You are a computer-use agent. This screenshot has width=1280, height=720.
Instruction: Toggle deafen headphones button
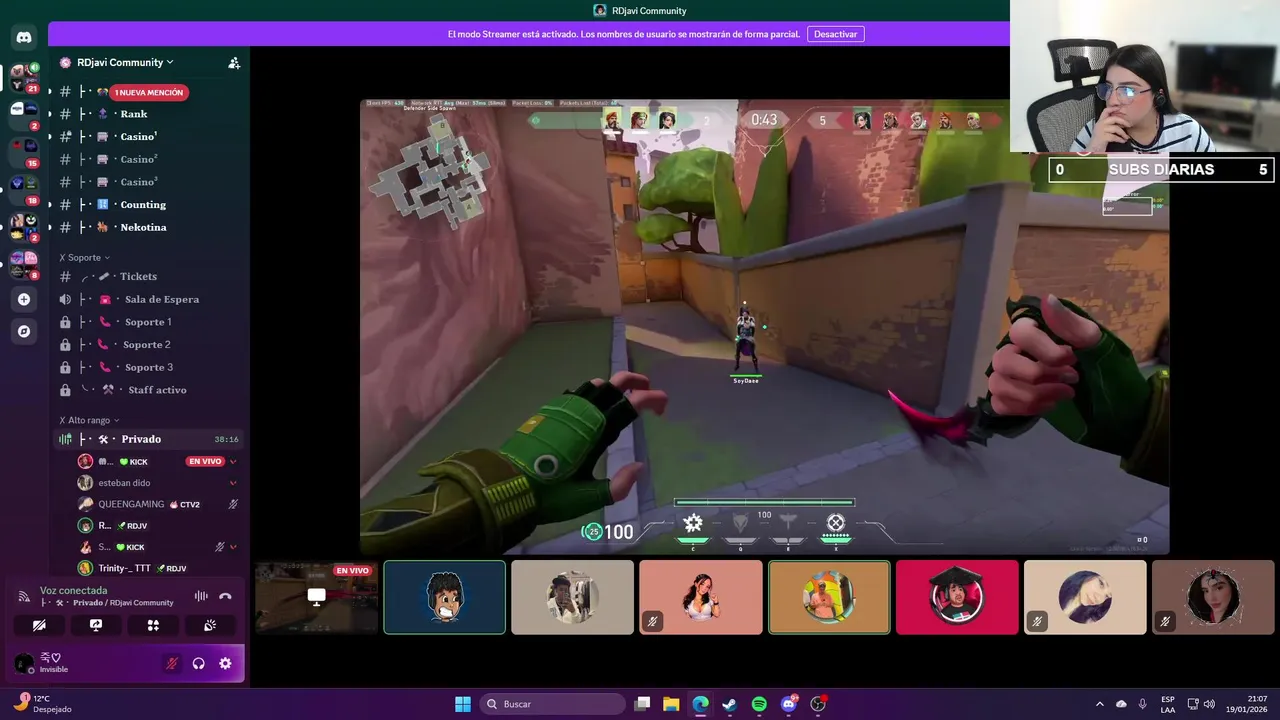199,663
